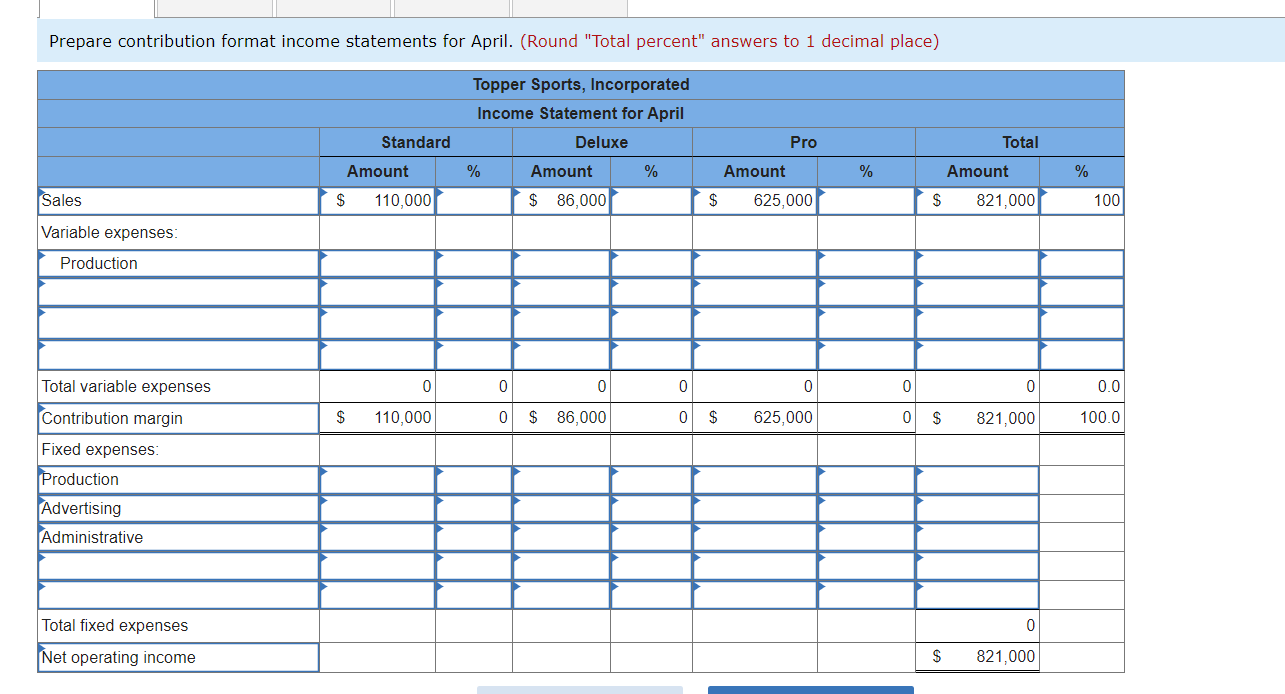Click the 'Deluxe' column group header
This screenshot has width=1285, height=694.
pyautogui.click(x=602, y=142)
